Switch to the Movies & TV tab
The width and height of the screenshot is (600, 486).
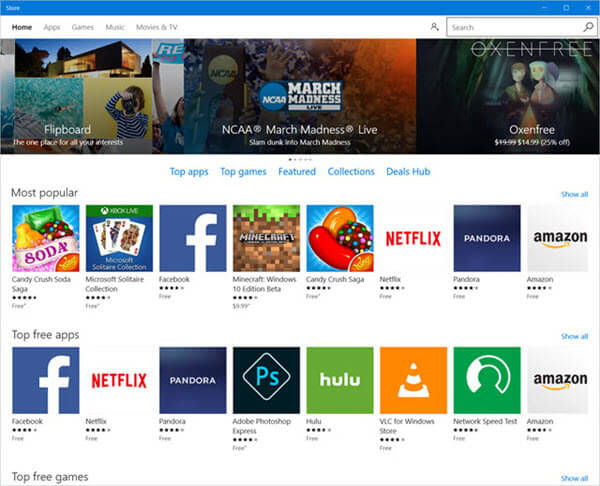(157, 27)
